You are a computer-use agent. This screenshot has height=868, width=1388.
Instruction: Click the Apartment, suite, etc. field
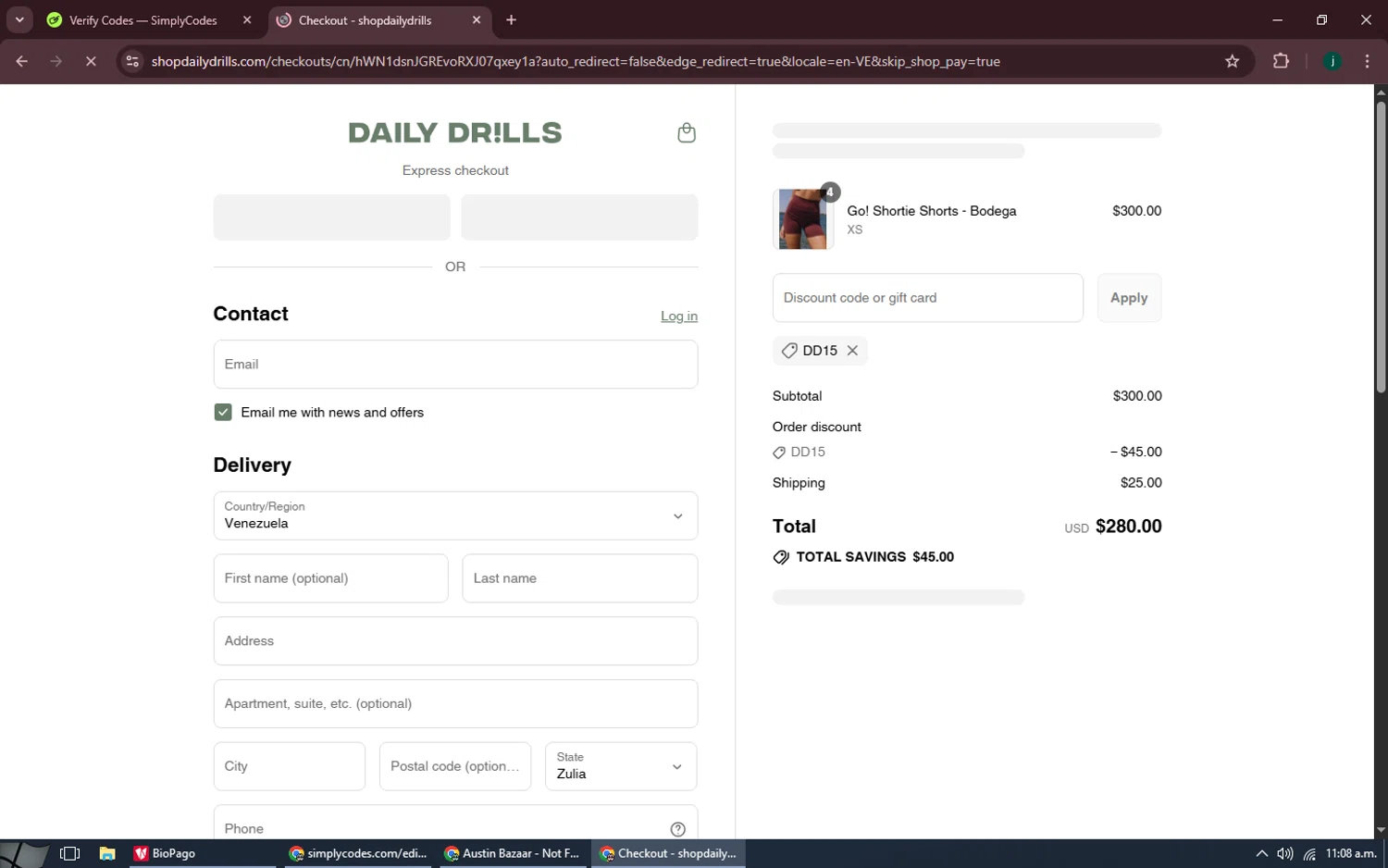[455, 704]
